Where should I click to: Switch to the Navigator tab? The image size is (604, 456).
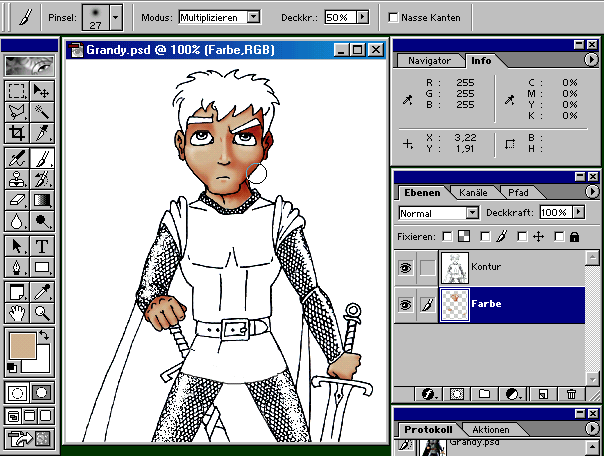[x=429, y=61]
